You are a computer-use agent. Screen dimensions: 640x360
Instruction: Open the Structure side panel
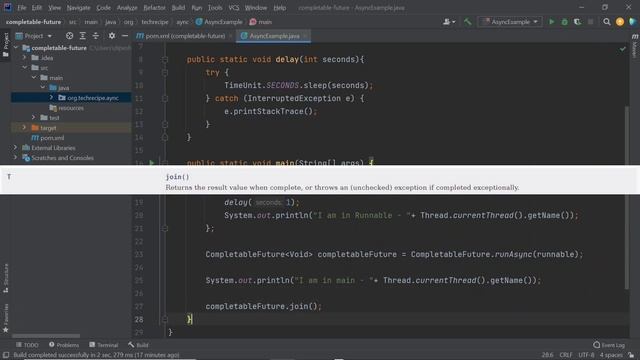tap(6, 278)
